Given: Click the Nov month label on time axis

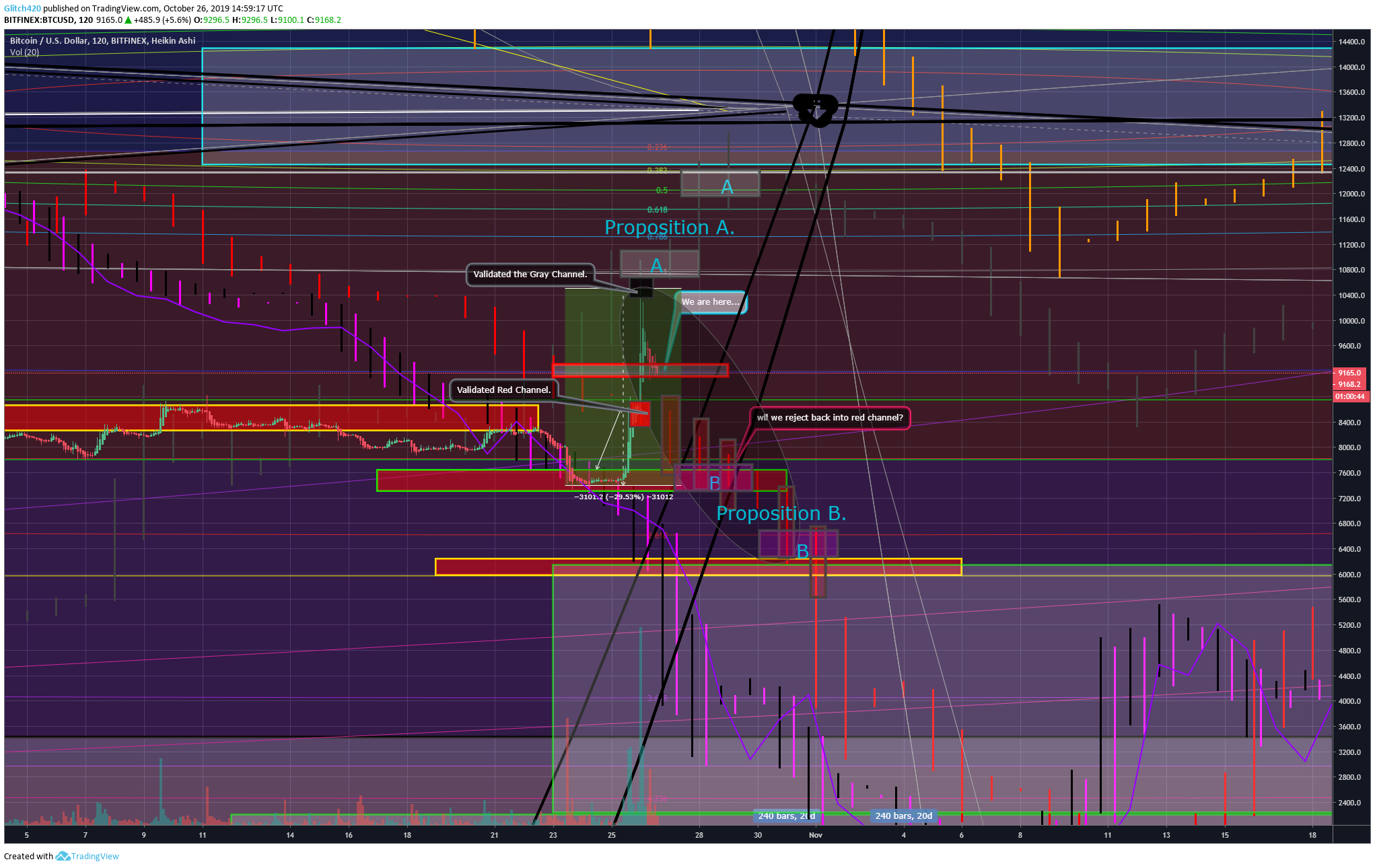Looking at the screenshot, I should (x=816, y=835).
